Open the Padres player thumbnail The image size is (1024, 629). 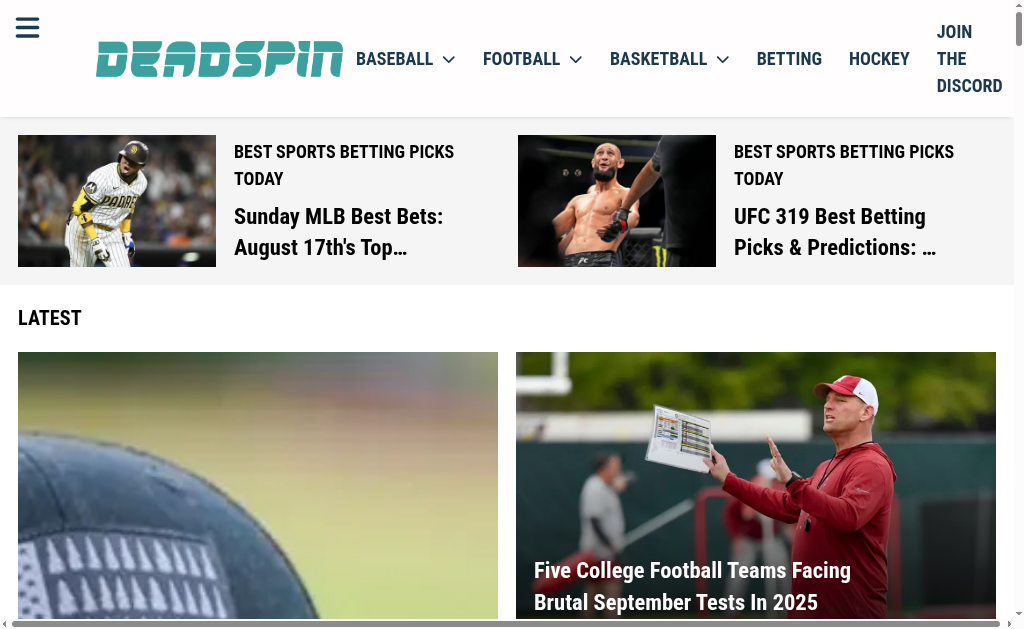[117, 201]
